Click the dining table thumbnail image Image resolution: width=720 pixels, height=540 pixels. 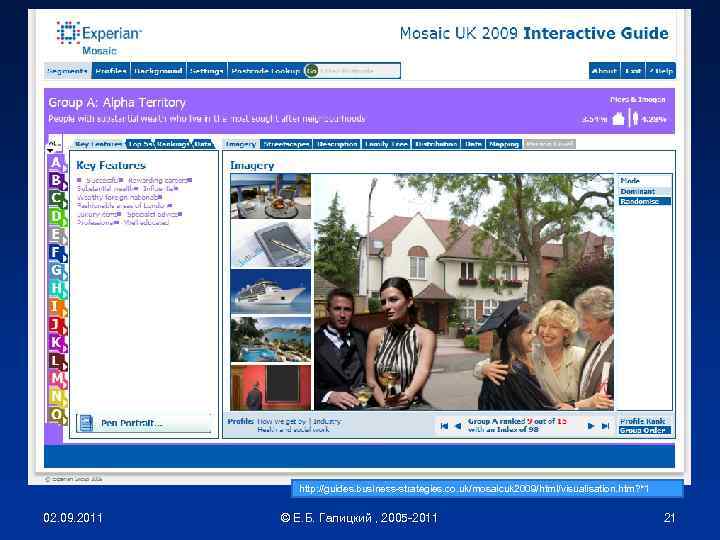click(x=270, y=196)
